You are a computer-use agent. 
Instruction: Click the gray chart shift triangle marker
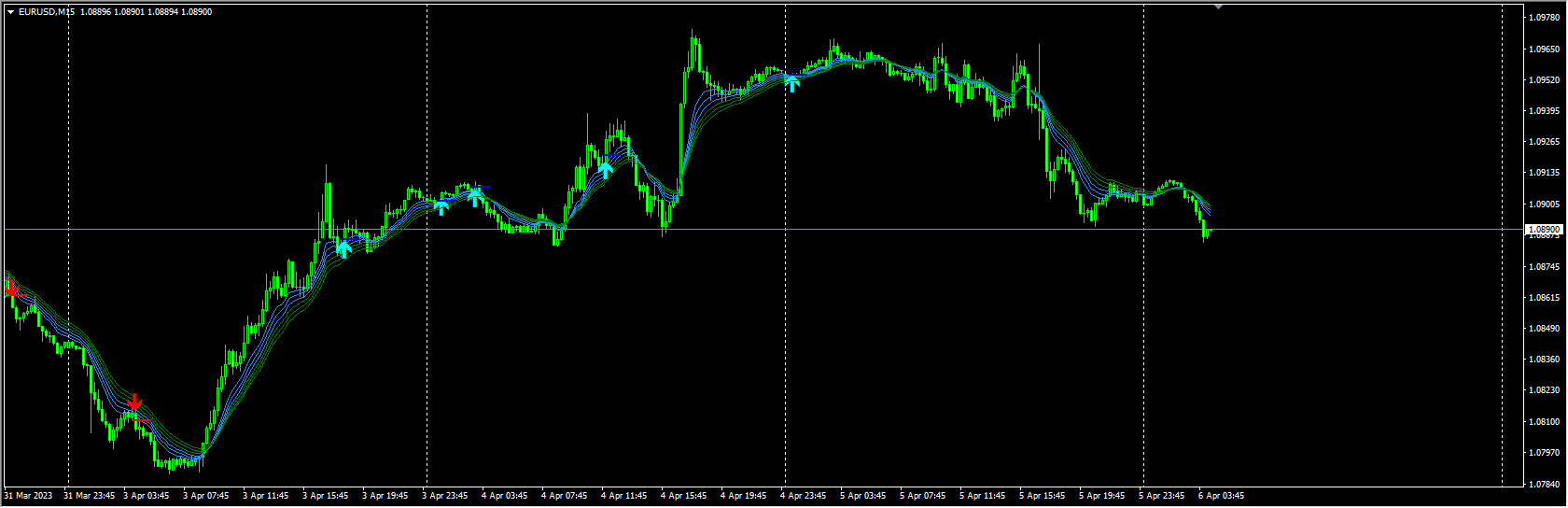point(1217,7)
